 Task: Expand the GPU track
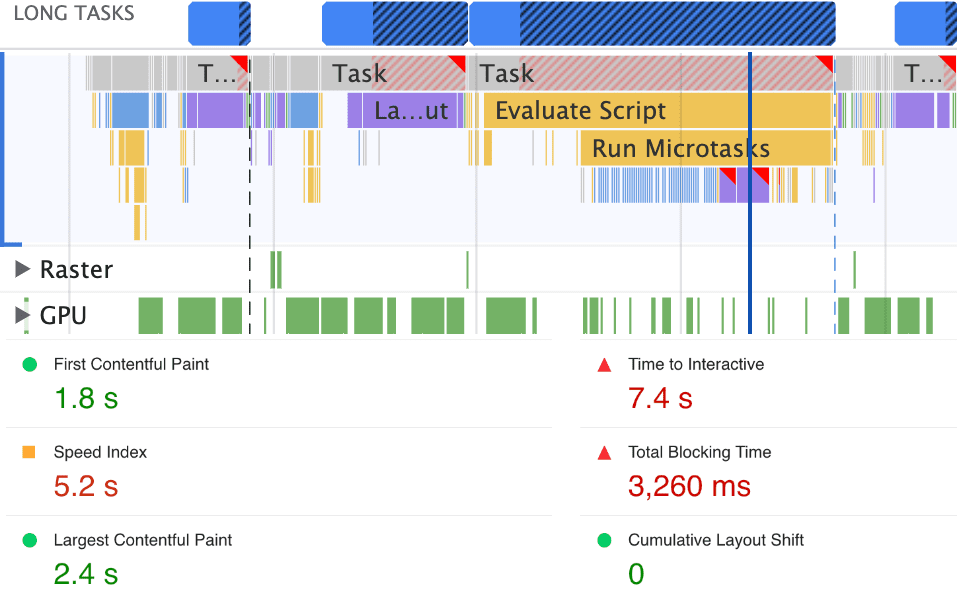click(x=22, y=317)
